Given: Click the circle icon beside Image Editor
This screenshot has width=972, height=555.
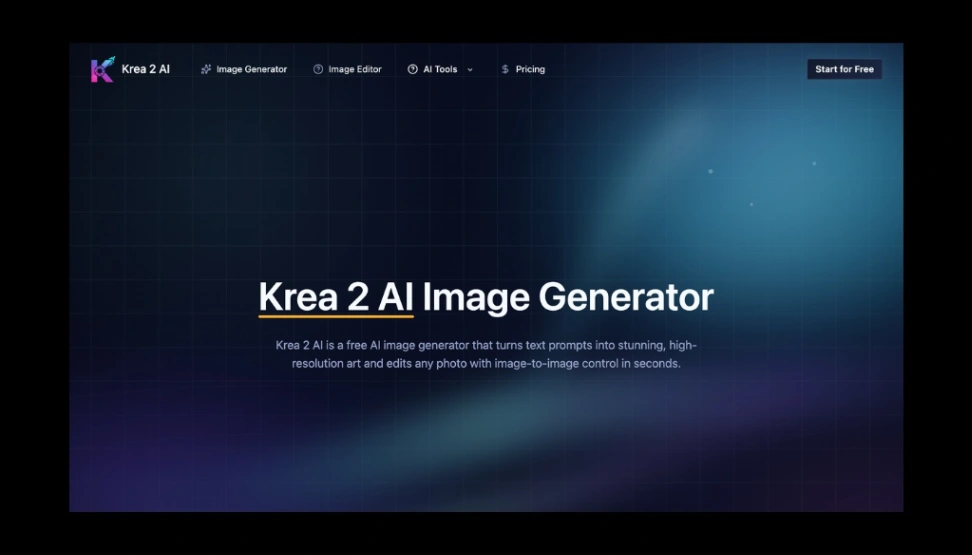Looking at the screenshot, I should pos(318,69).
